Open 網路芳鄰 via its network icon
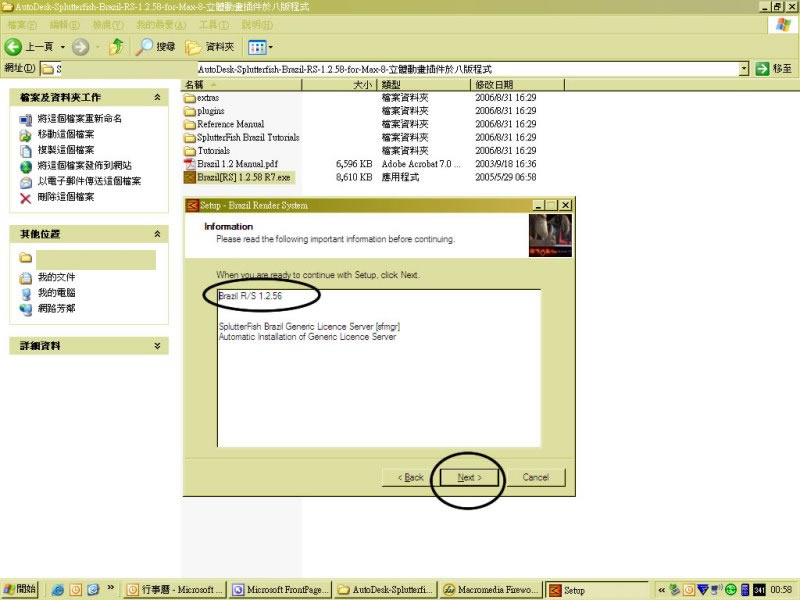Viewport: 800px width, 600px height. (x=26, y=309)
